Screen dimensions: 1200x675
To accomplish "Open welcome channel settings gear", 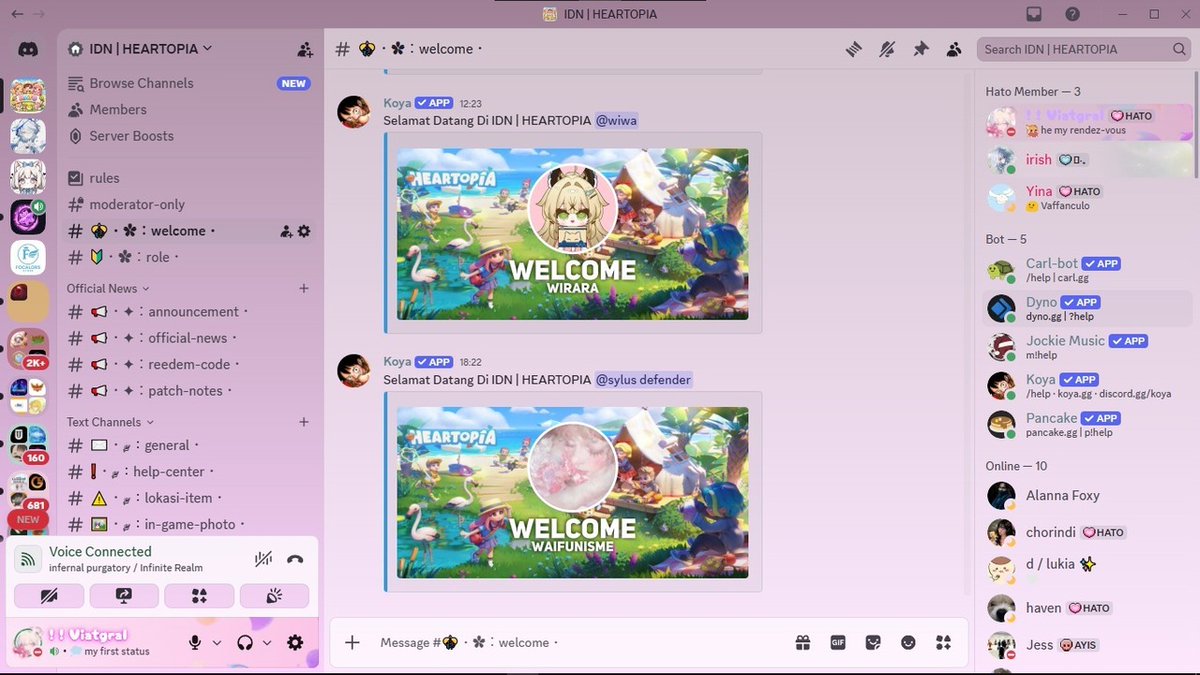I will point(304,231).
